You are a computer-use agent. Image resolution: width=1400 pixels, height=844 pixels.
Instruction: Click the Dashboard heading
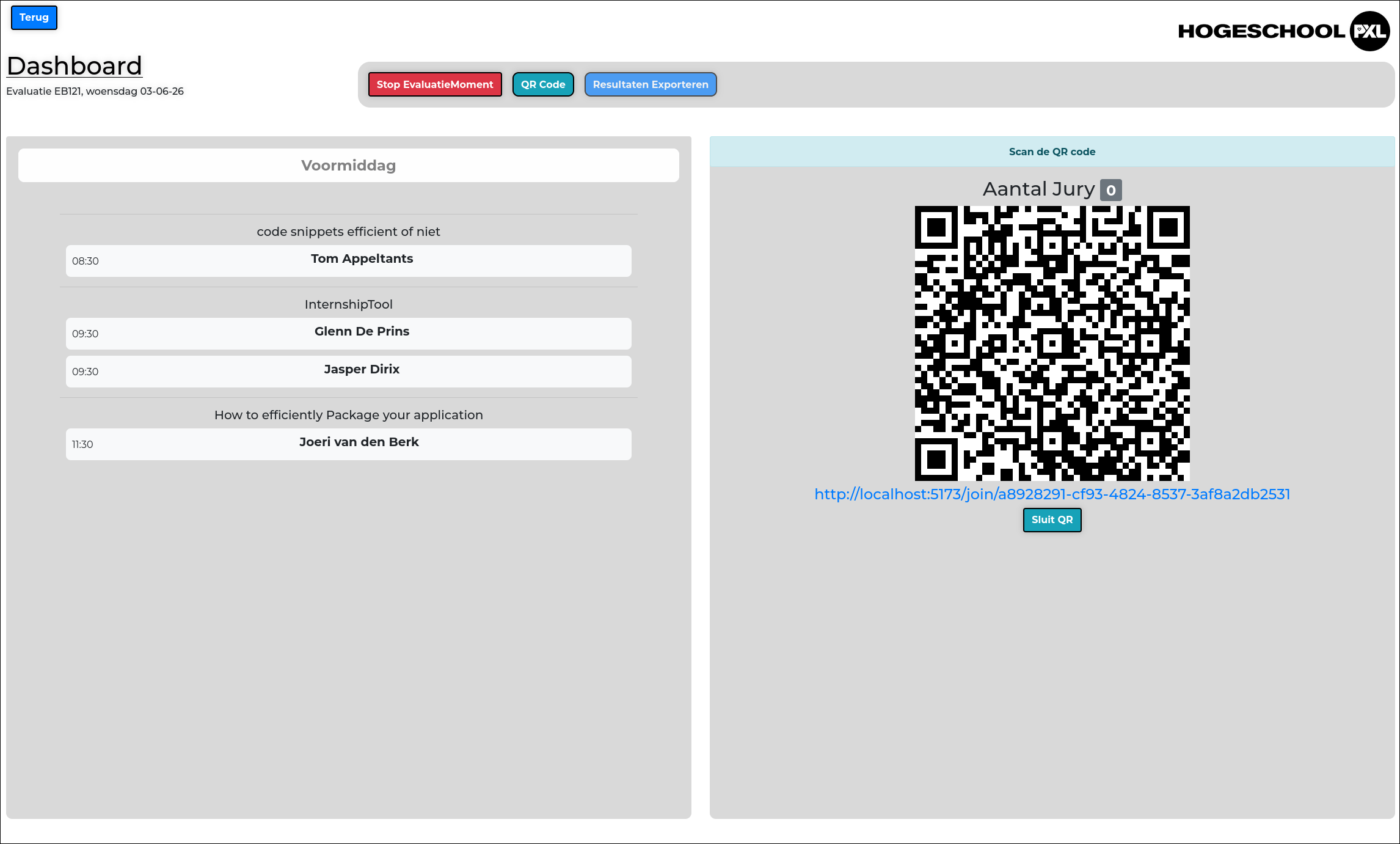pos(75,66)
